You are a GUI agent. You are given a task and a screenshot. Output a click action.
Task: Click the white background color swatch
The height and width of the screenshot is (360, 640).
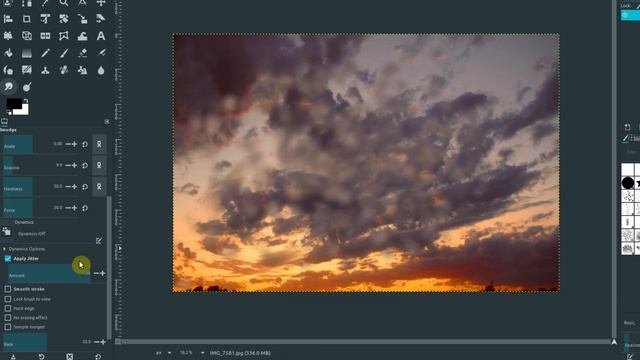[x=25, y=110]
